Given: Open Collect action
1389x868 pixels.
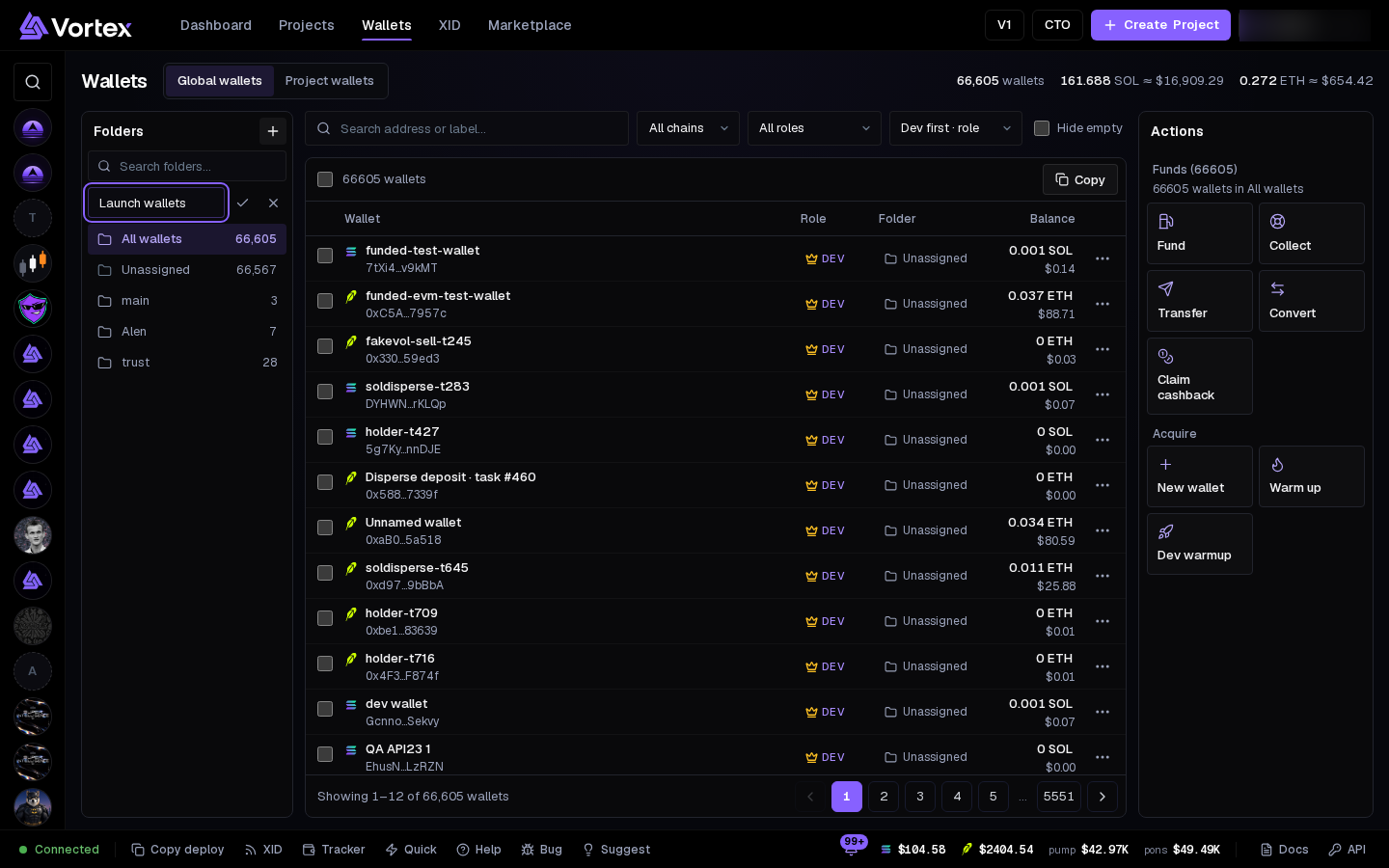Looking at the screenshot, I should [1312, 233].
